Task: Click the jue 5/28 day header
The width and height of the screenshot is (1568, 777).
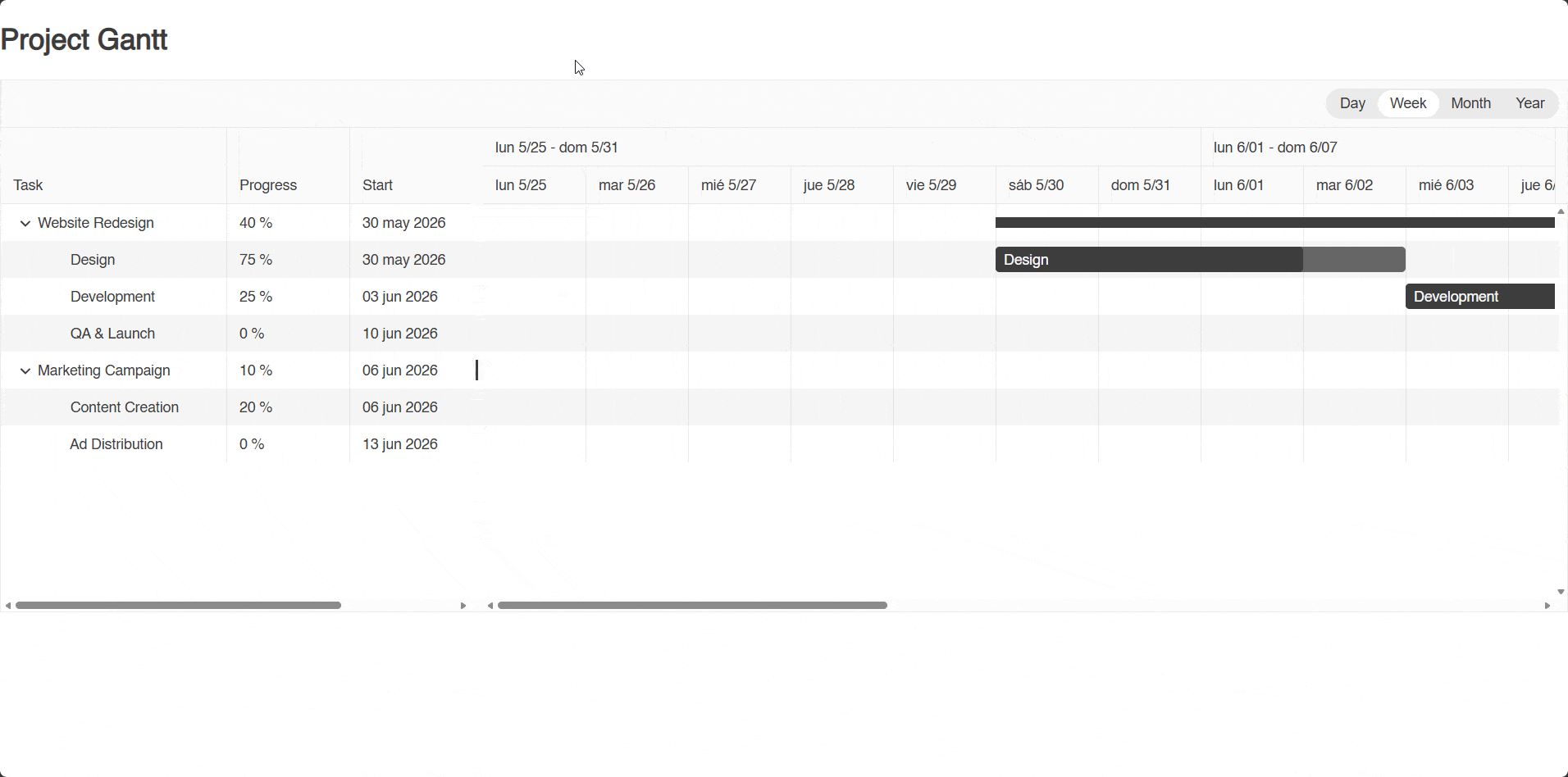Action: coord(842,185)
